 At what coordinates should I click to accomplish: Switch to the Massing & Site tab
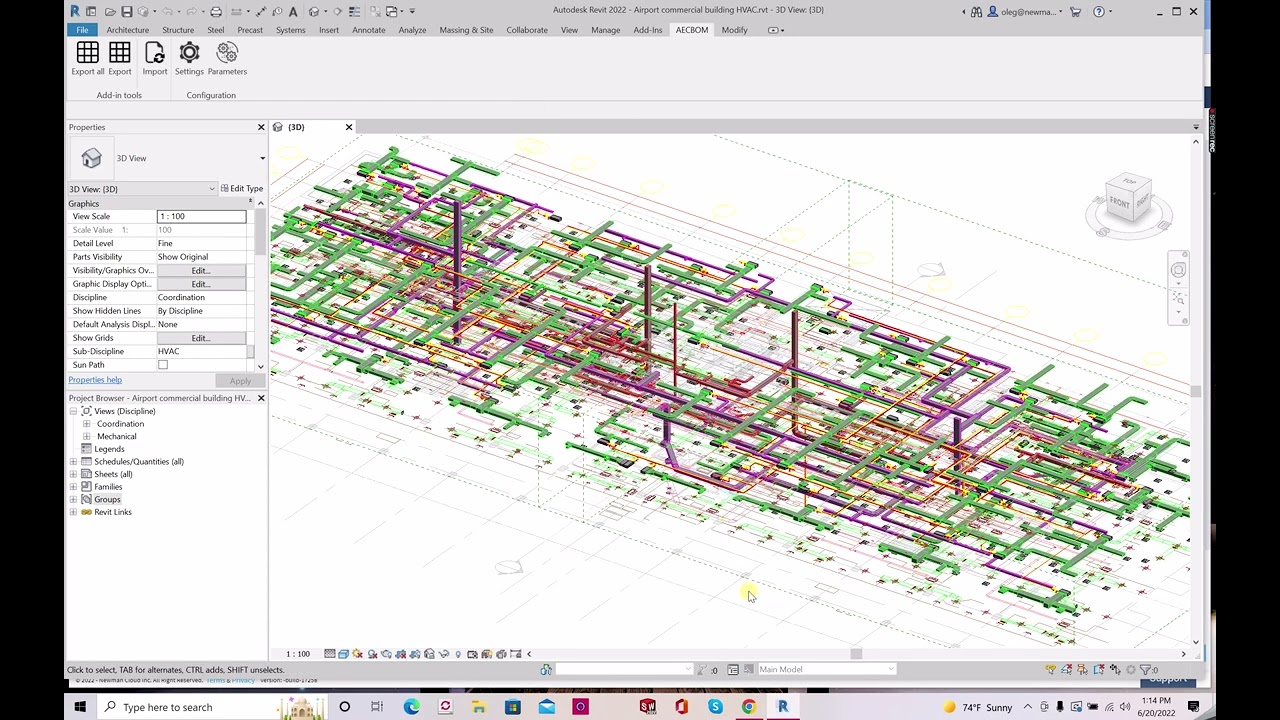pos(466,30)
